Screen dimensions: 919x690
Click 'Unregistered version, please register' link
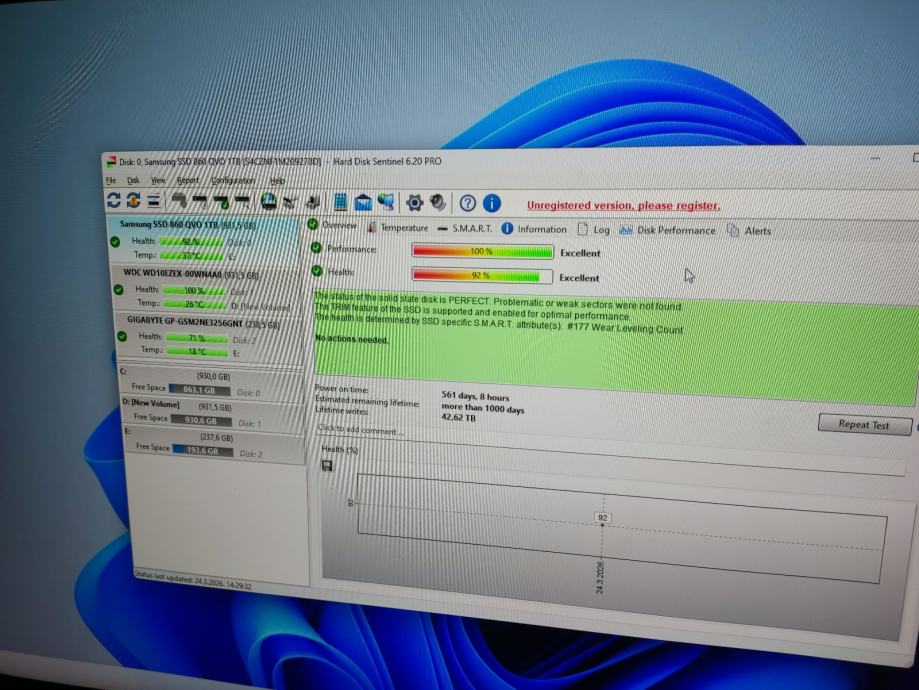pyautogui.click(x=624, y=206)
